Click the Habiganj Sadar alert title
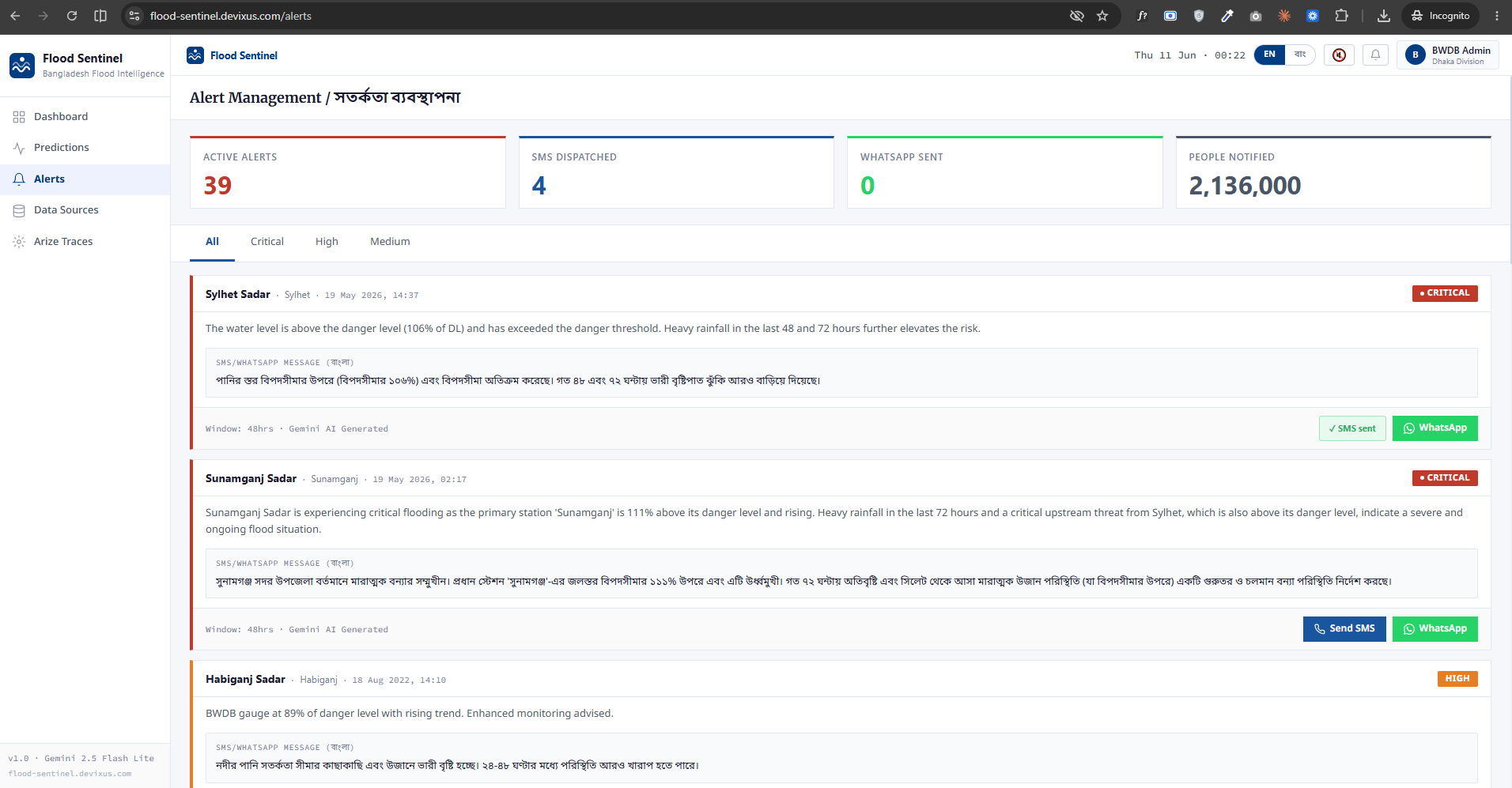 coord(245,680)
